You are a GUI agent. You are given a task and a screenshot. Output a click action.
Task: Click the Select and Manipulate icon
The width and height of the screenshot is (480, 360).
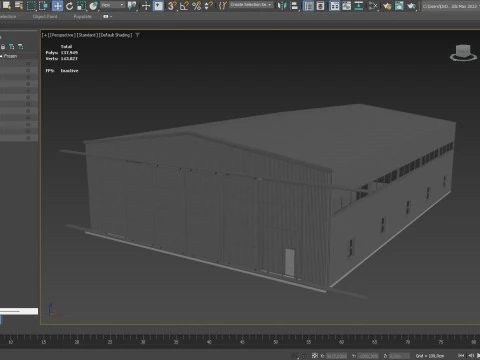tap(146, 6)
